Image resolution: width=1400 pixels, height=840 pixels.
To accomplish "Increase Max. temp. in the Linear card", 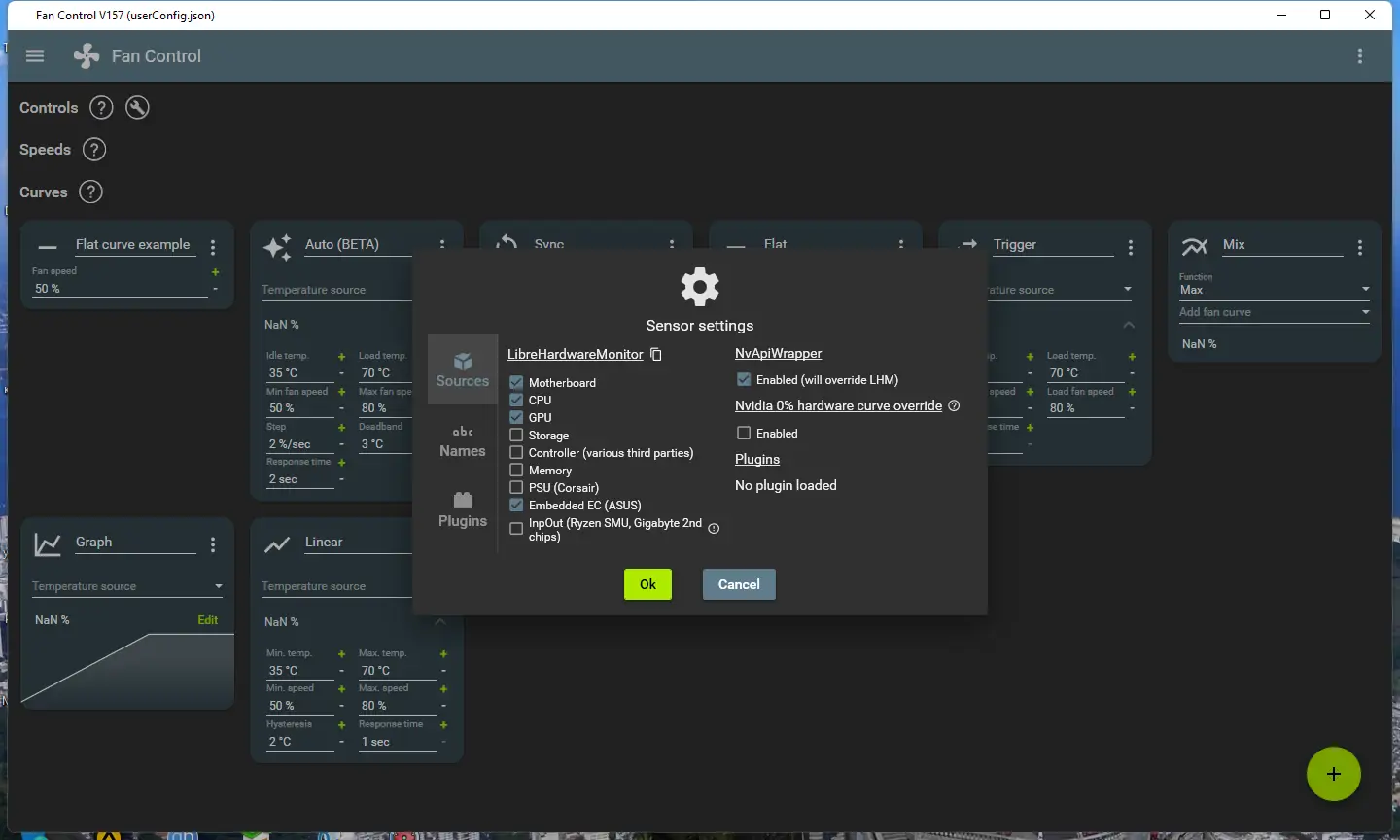I will click(x=443, y=654).
